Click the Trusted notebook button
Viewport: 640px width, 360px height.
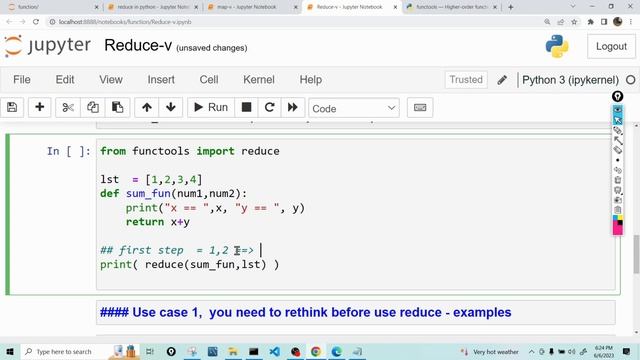click(x=466, y=80)
